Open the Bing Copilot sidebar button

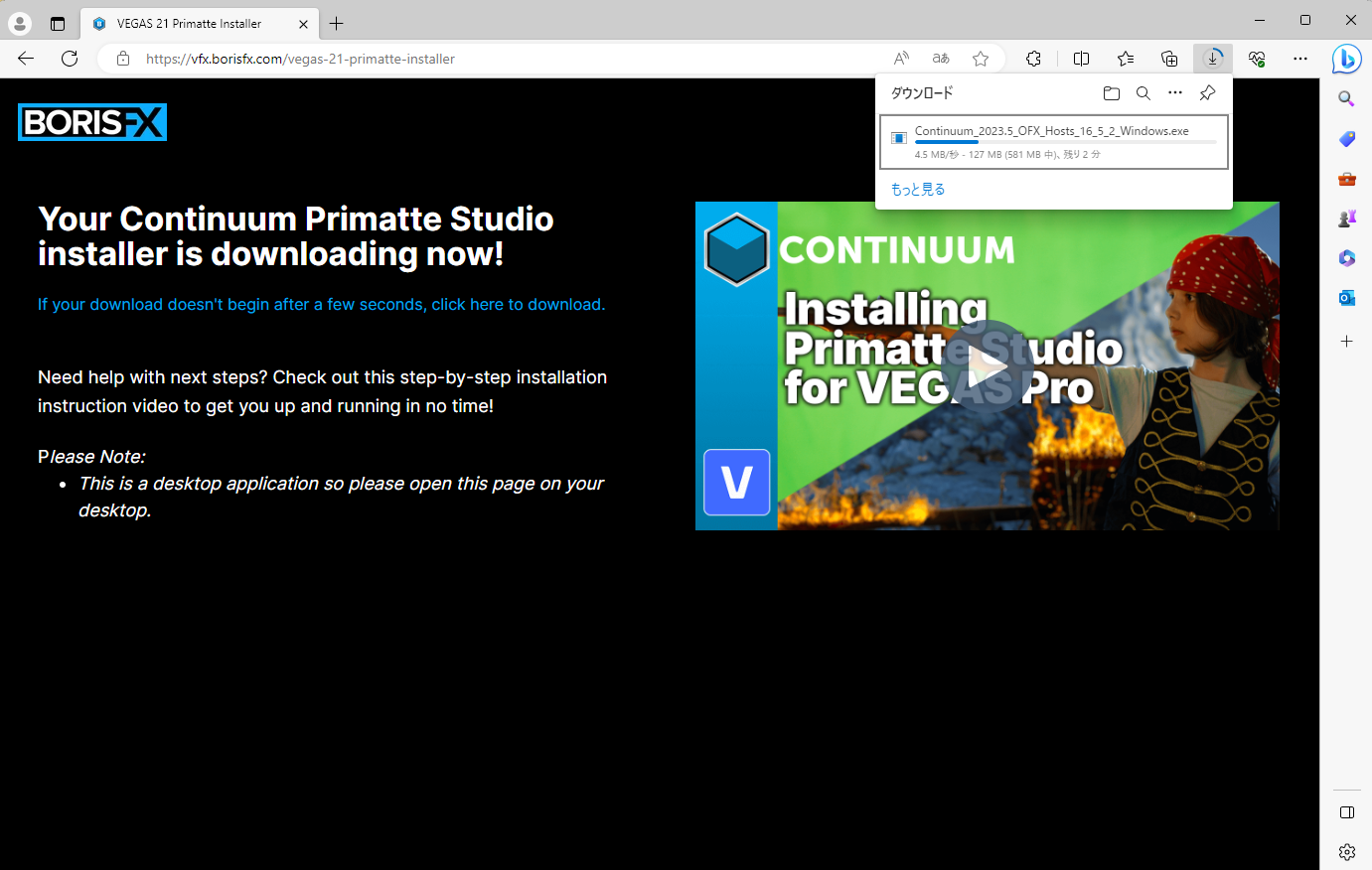(1346, 60)
